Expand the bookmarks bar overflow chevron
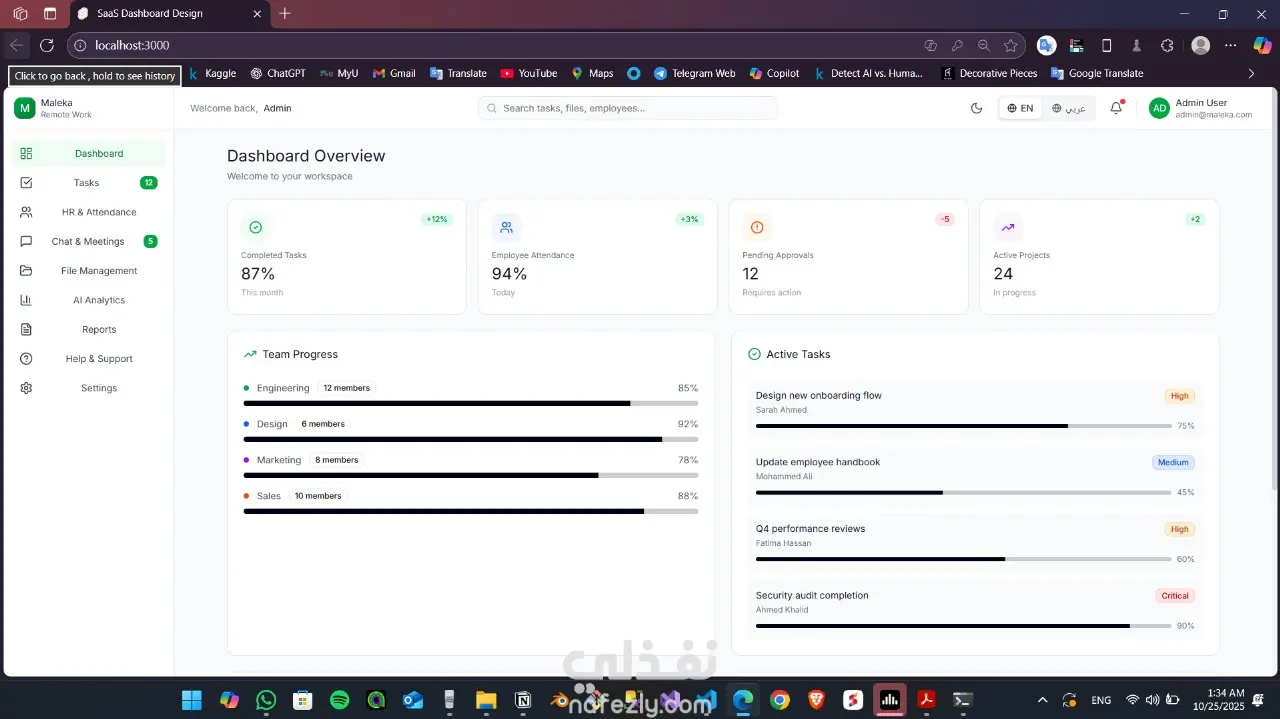Screen dimensions: 1280x719 click(1251, 73)
